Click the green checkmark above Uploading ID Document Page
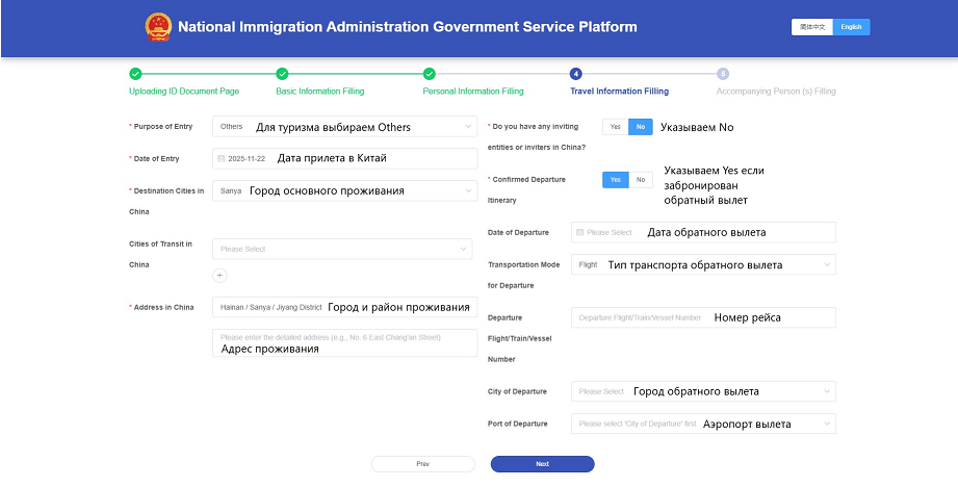958x500 pixels. point(135,74)
